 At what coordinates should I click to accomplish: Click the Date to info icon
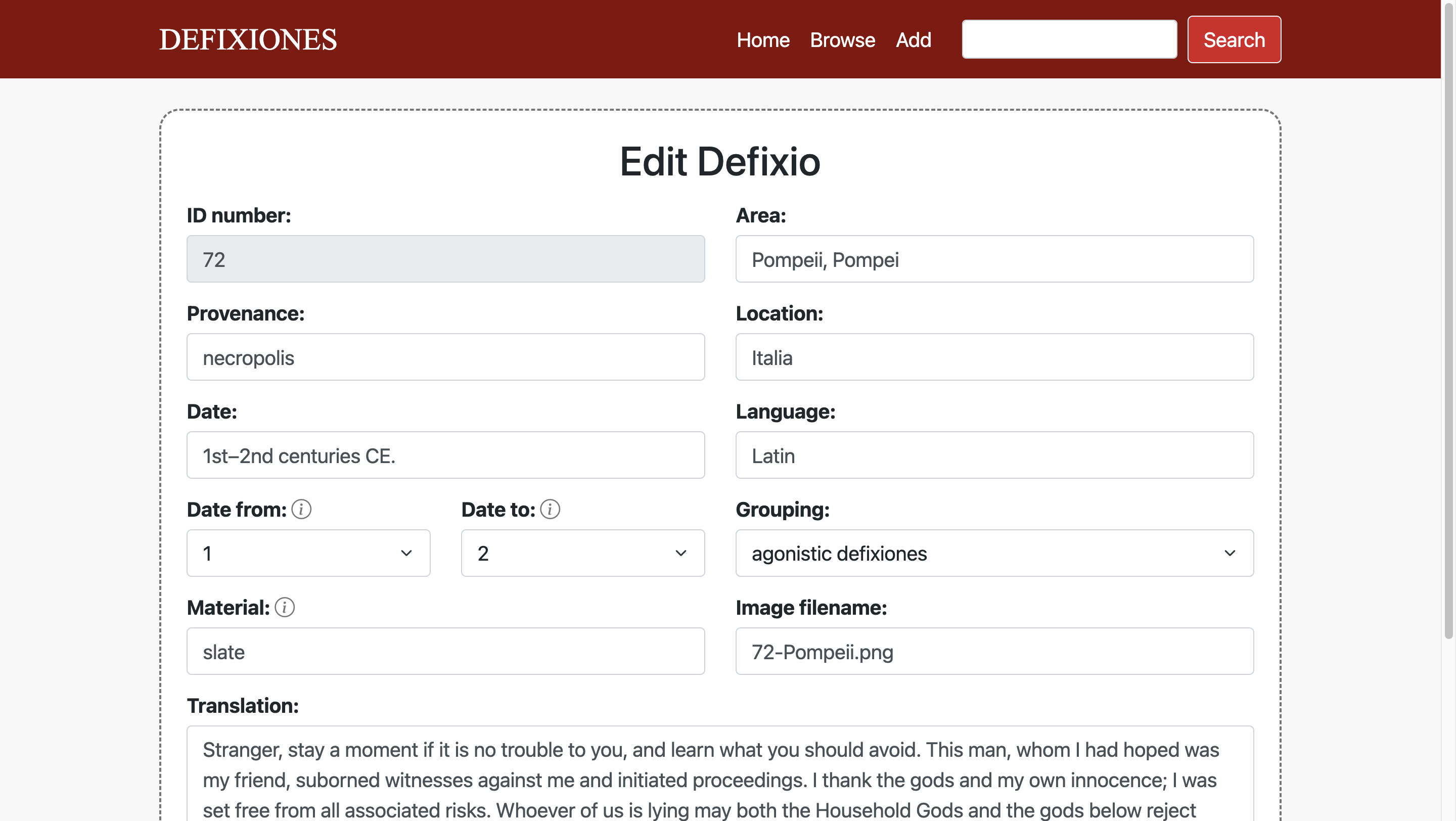(550, 509)
